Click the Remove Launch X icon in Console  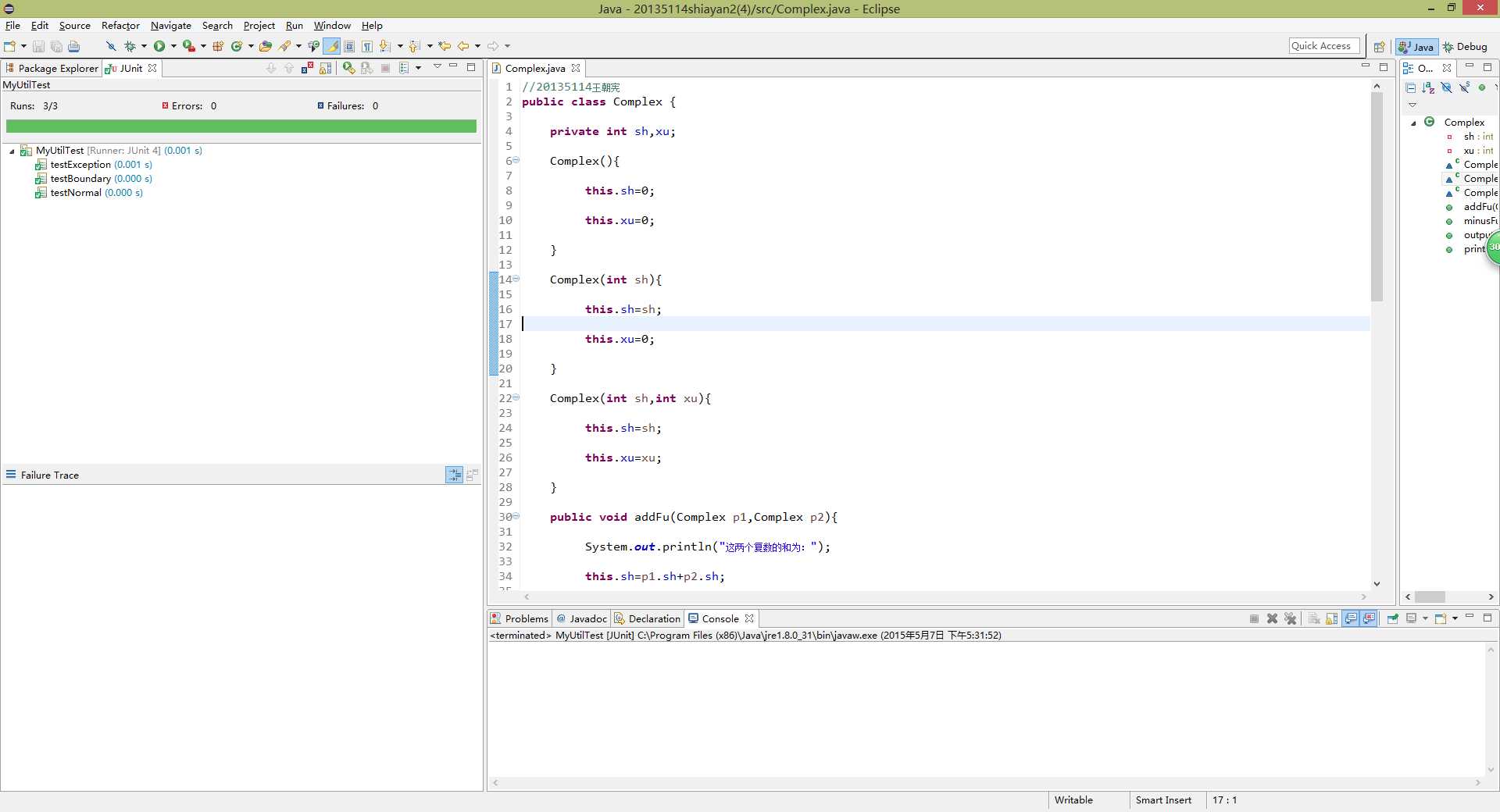pos(1272,618)
